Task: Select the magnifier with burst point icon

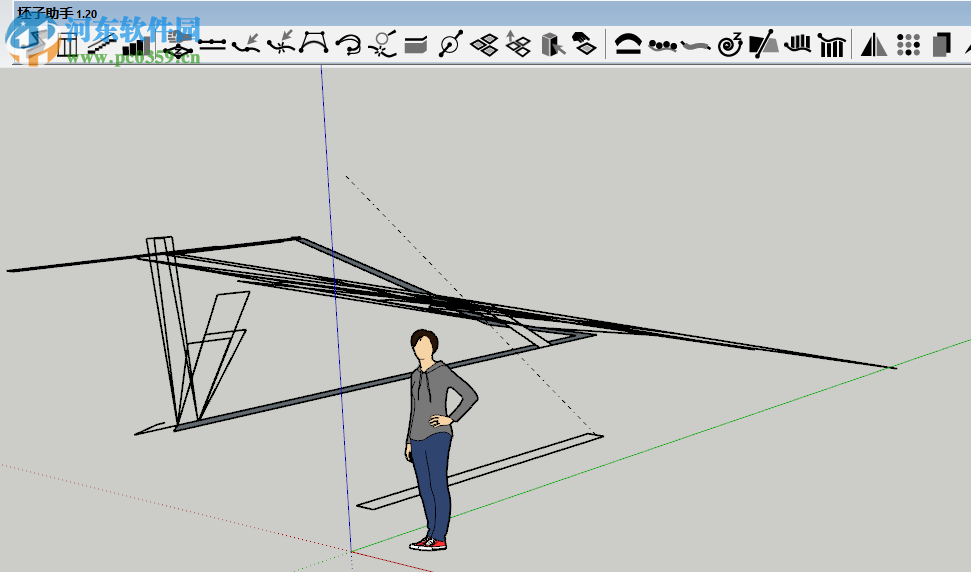Action: [382, 44]
